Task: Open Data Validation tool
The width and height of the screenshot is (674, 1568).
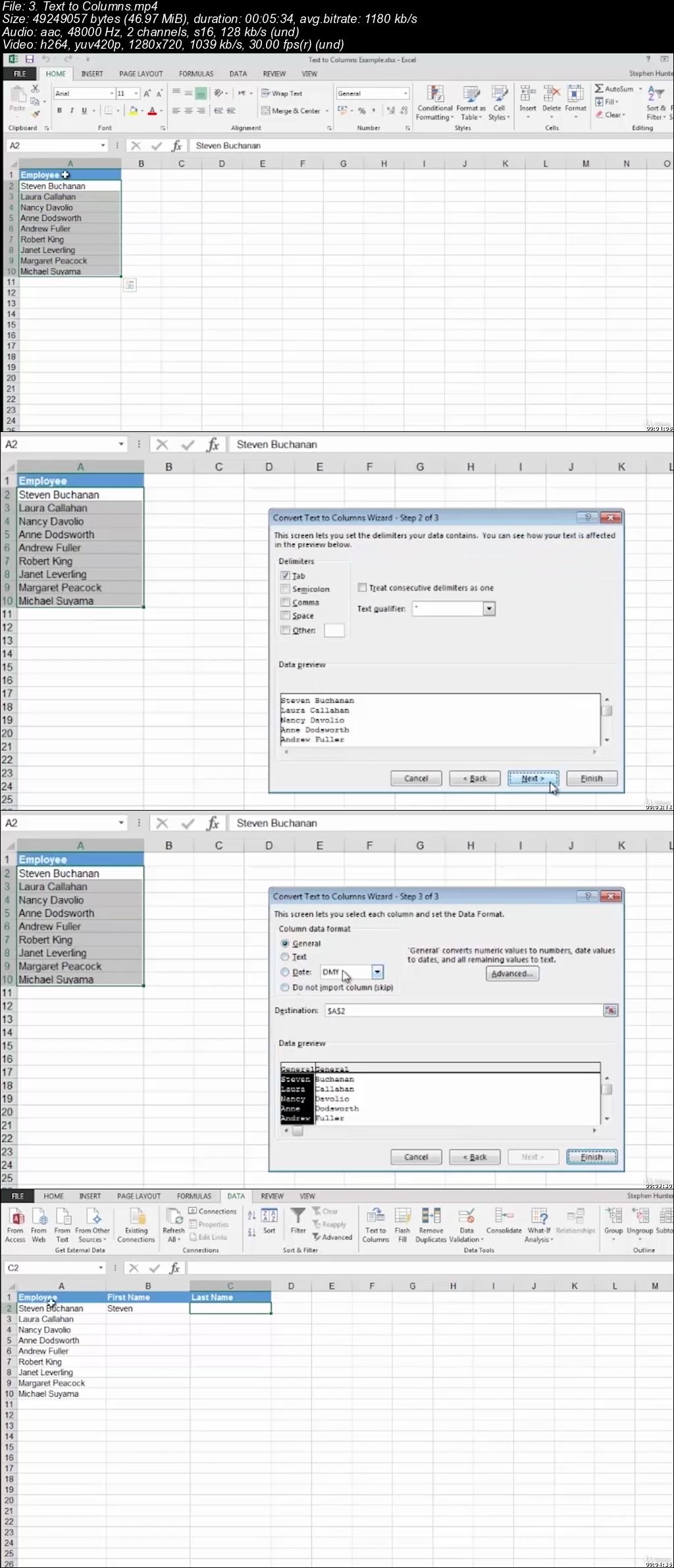Action: [x=467, y=1225]
